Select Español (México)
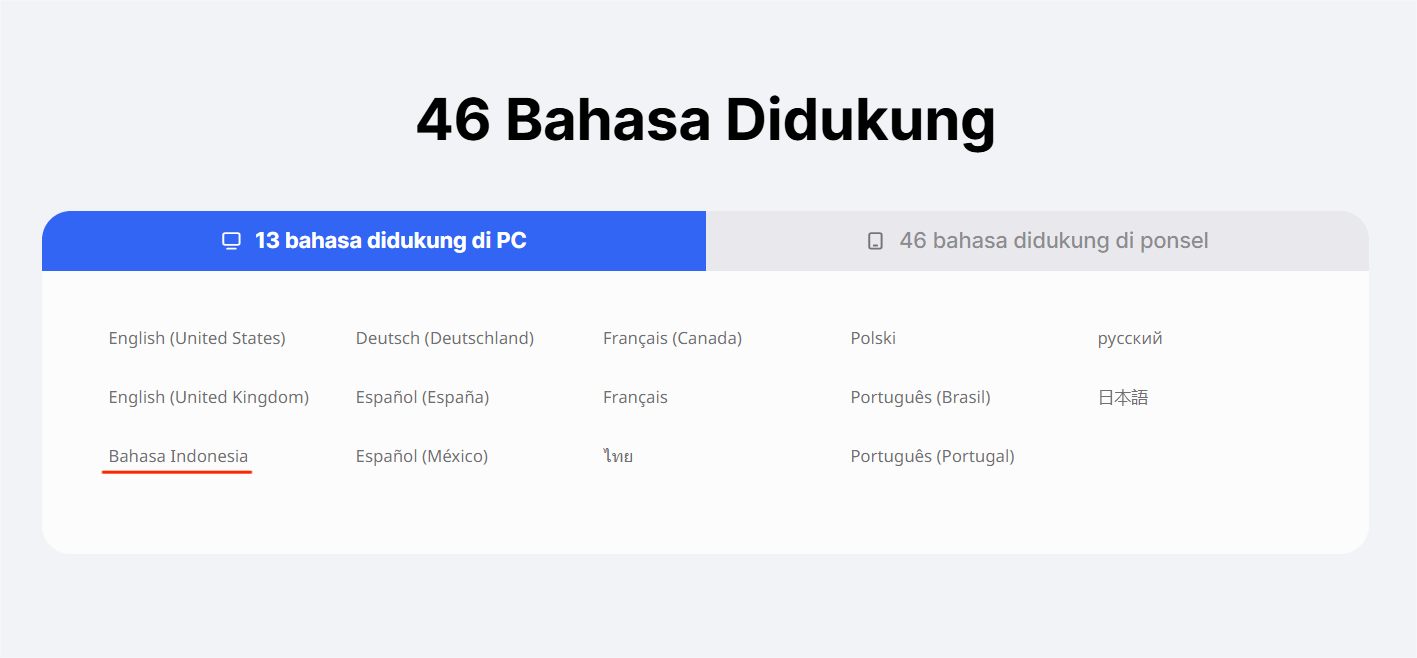The width and height of the screenshot is (1417, 658). pos(421,455)
